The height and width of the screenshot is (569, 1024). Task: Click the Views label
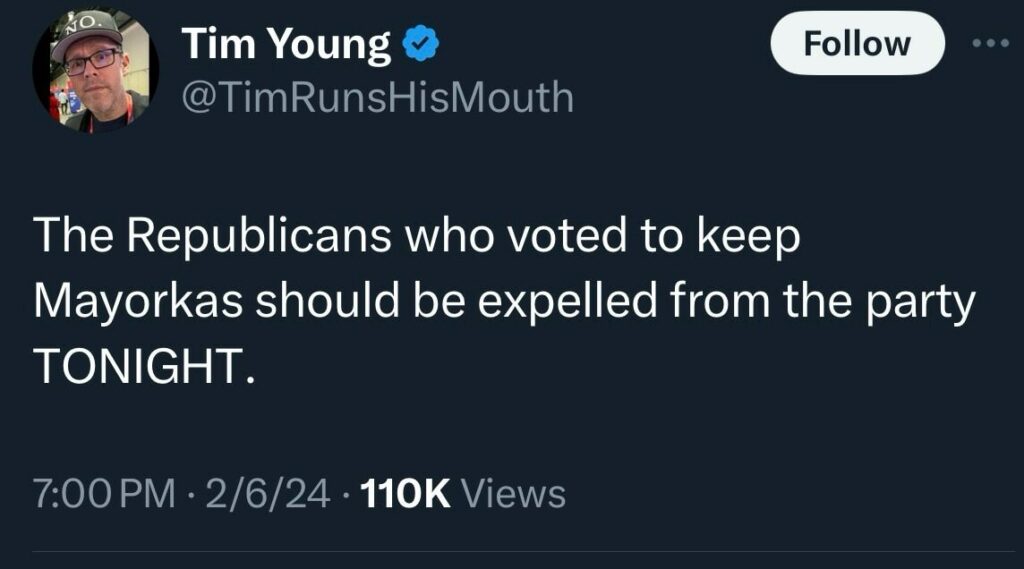[516, 493]
